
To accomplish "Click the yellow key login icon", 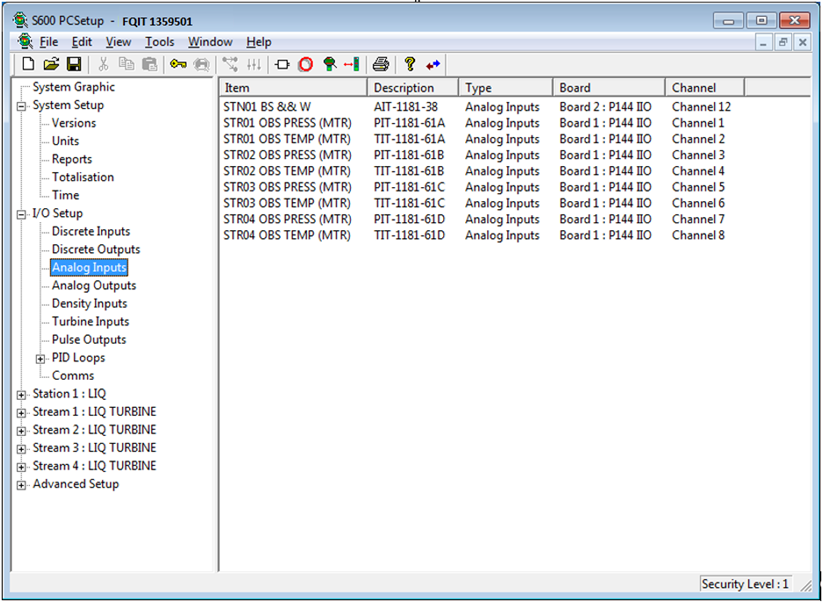I will [178, 65].
